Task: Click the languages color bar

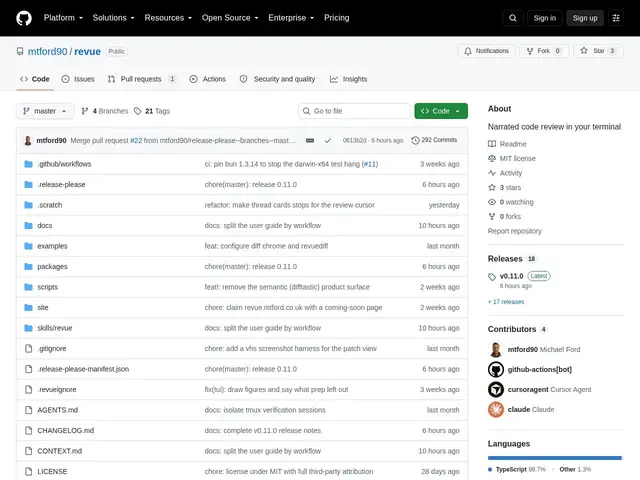Action: 555,458
